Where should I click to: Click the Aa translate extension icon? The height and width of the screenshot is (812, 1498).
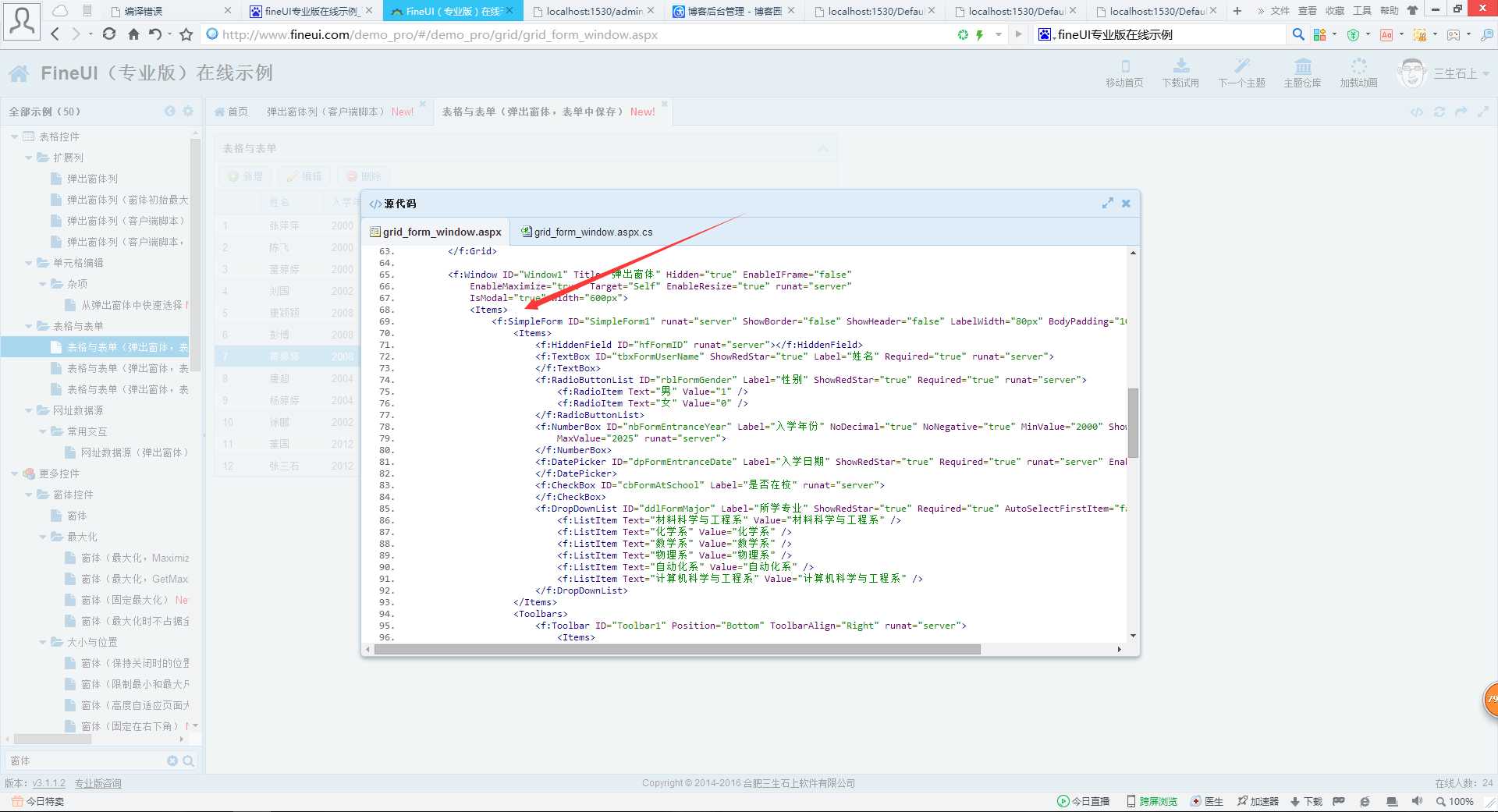click(1386, 34)
